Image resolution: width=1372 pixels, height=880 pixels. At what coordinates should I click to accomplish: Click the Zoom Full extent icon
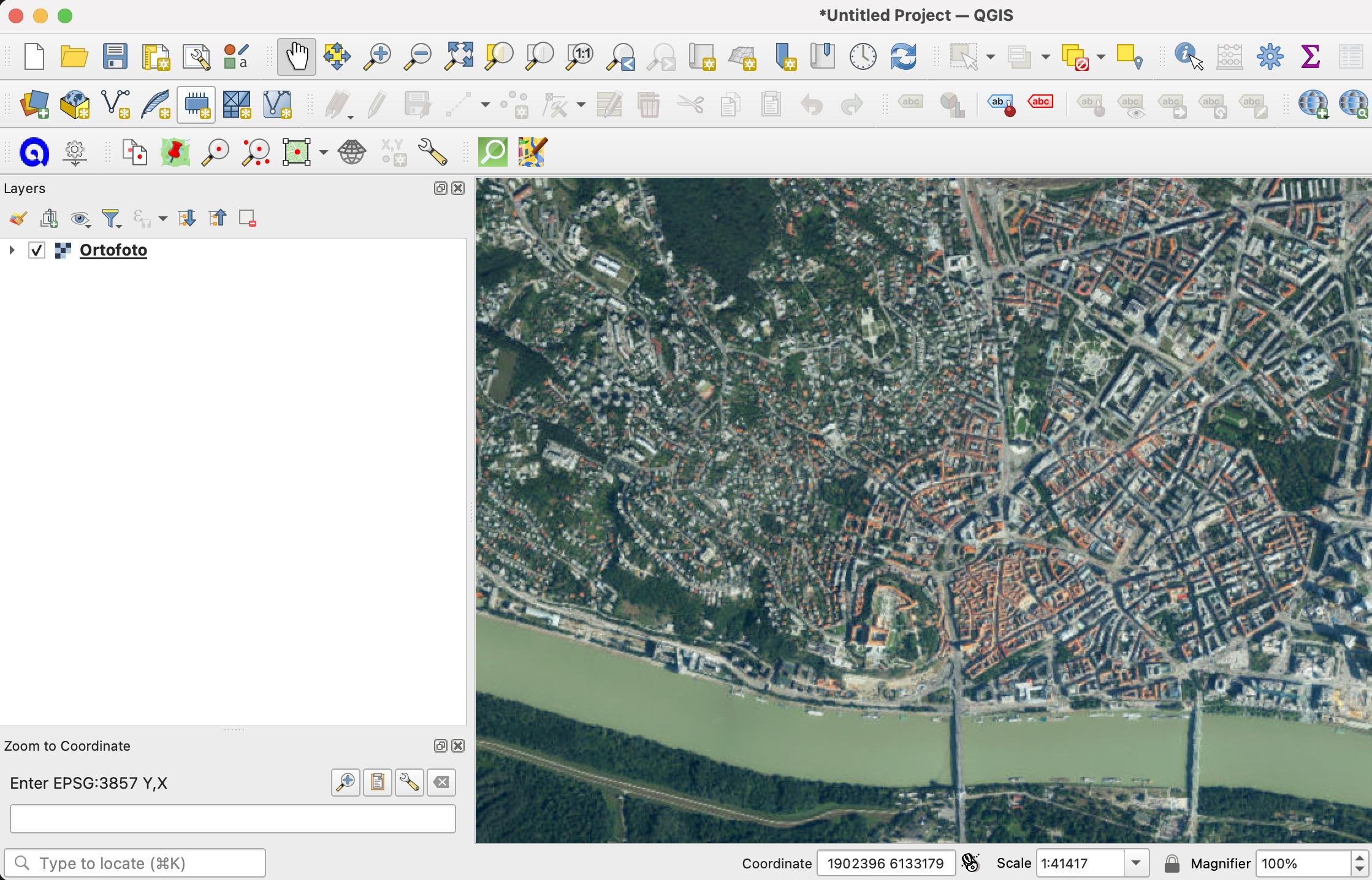tap(459, 56)
